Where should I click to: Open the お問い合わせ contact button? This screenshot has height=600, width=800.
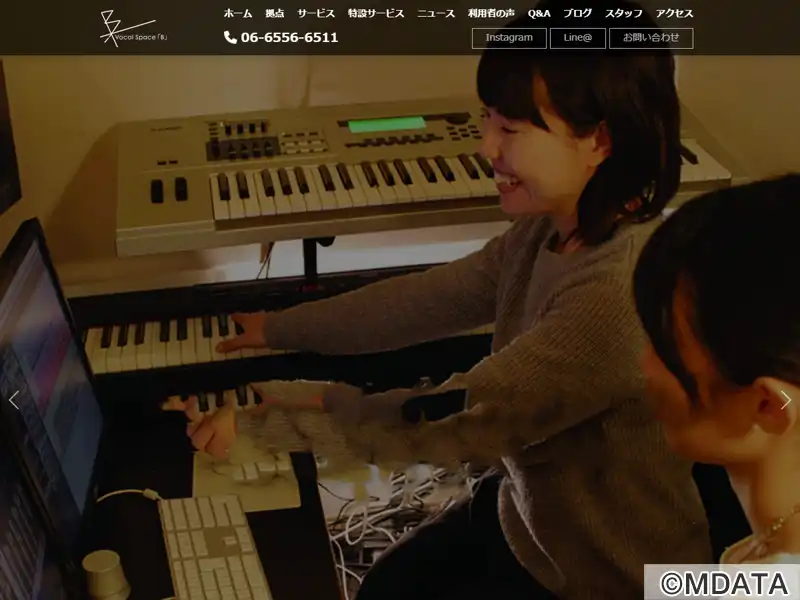(x=651, y=38)
